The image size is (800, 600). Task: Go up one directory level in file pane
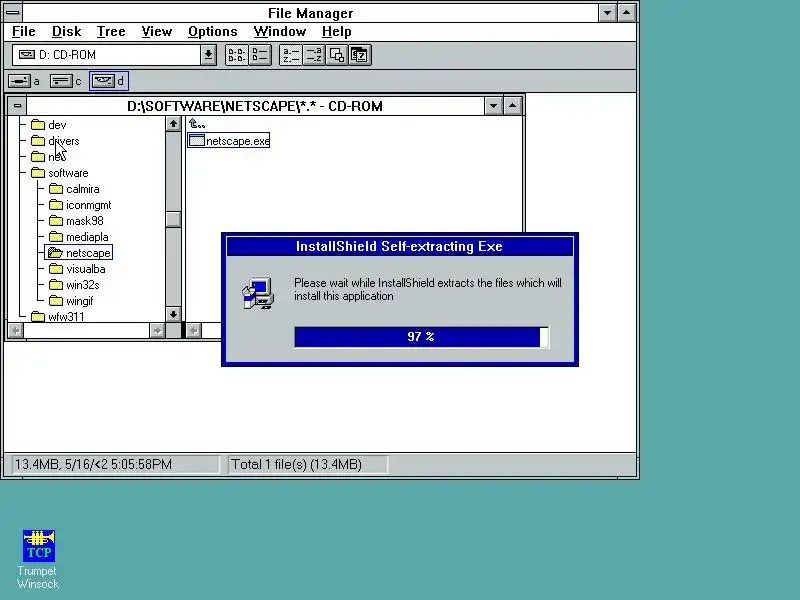point(196,123)
